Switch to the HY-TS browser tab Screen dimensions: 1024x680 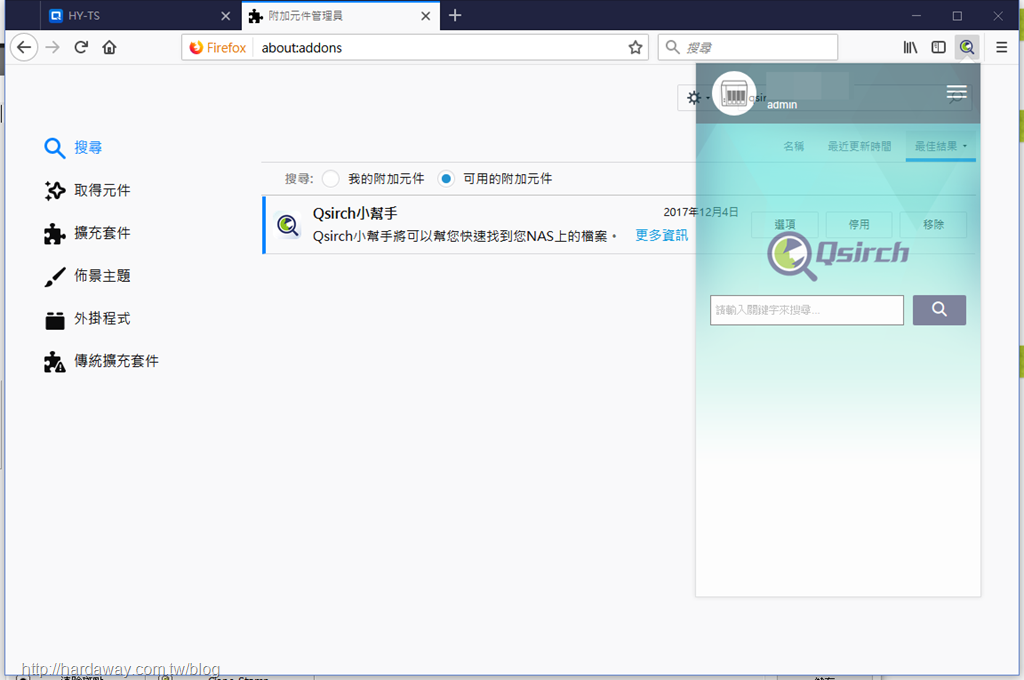pos(139,16)
